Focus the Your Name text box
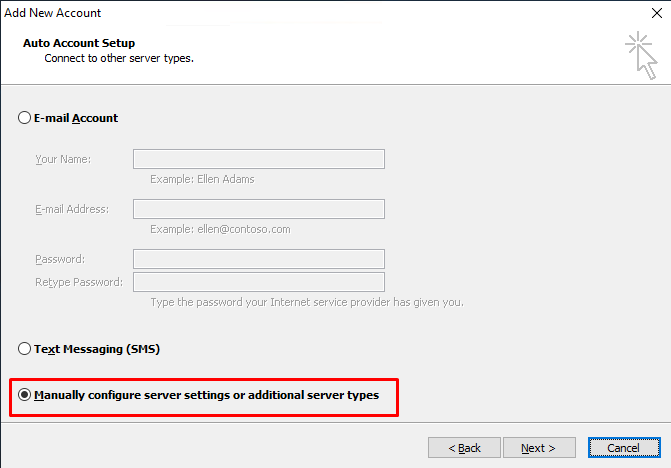 258,159
